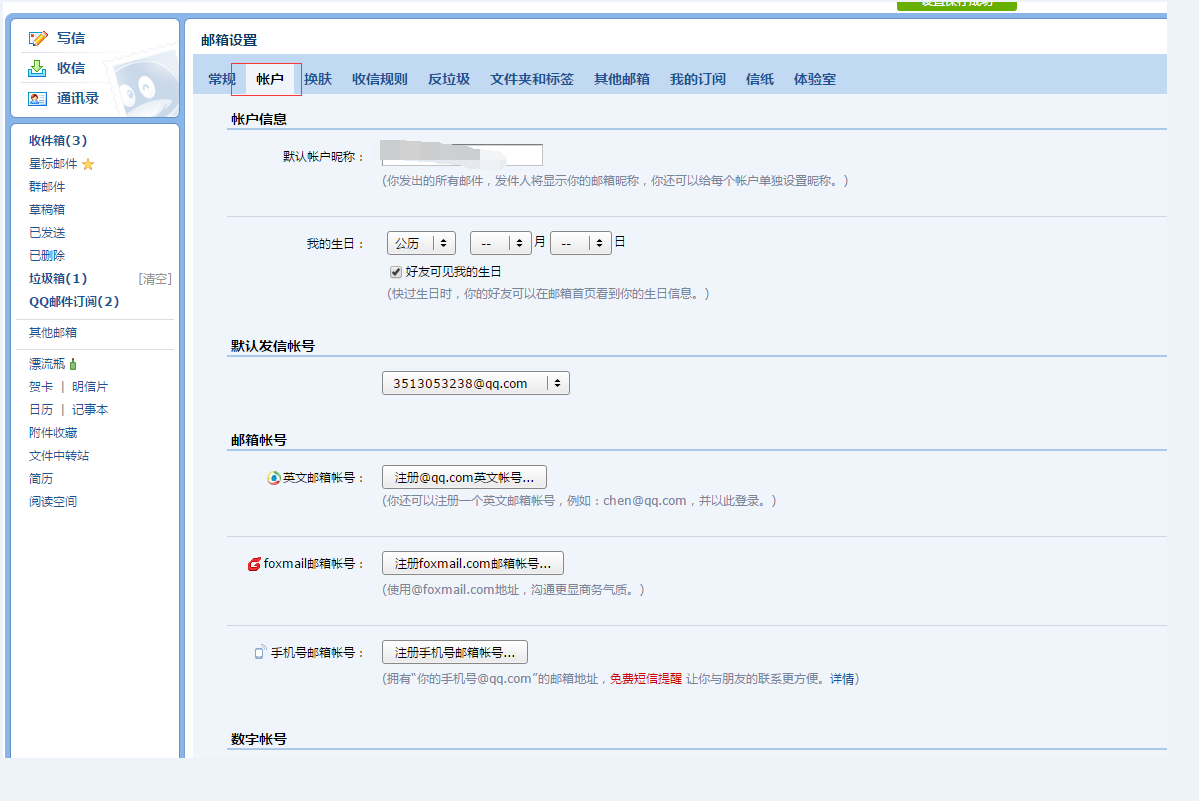Screen dimensions: 1199x801
Task: Switch to the 反垃圾 settings tab
Action: coord(448,79)
